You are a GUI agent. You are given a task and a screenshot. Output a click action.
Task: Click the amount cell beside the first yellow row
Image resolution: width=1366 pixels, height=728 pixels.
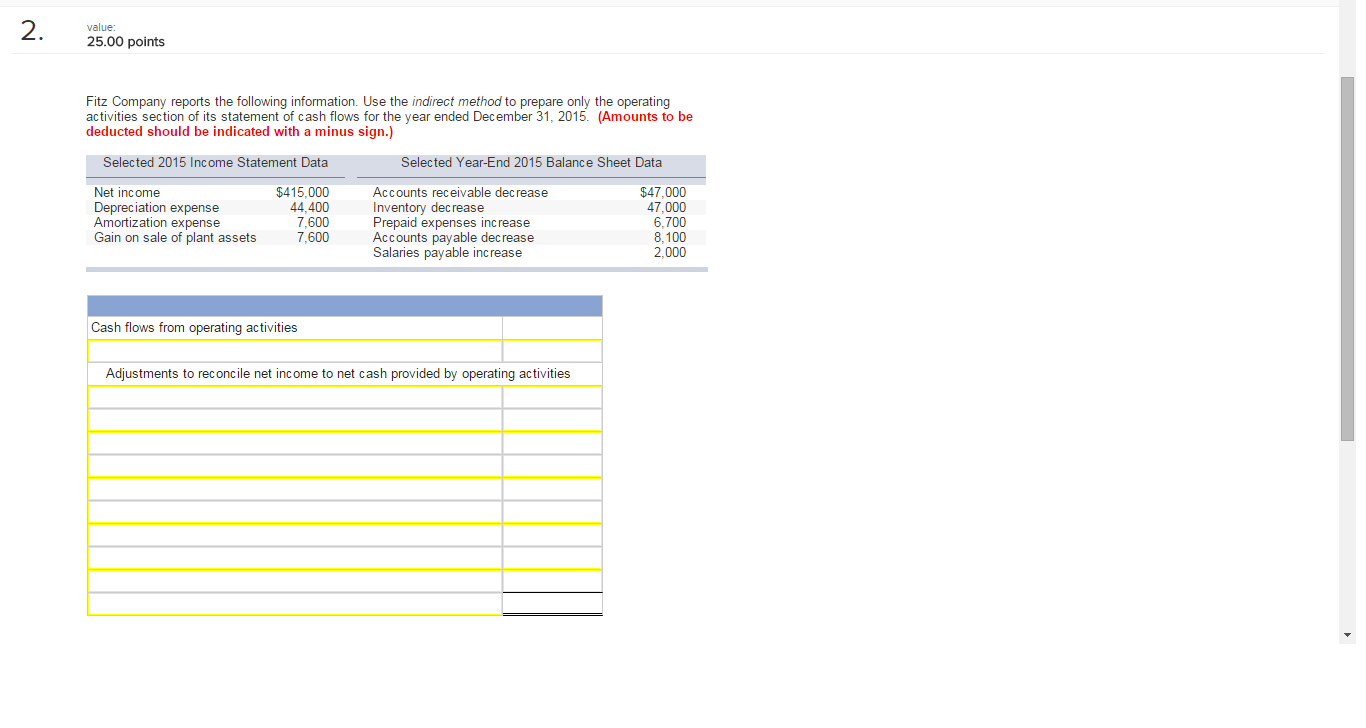552,350
